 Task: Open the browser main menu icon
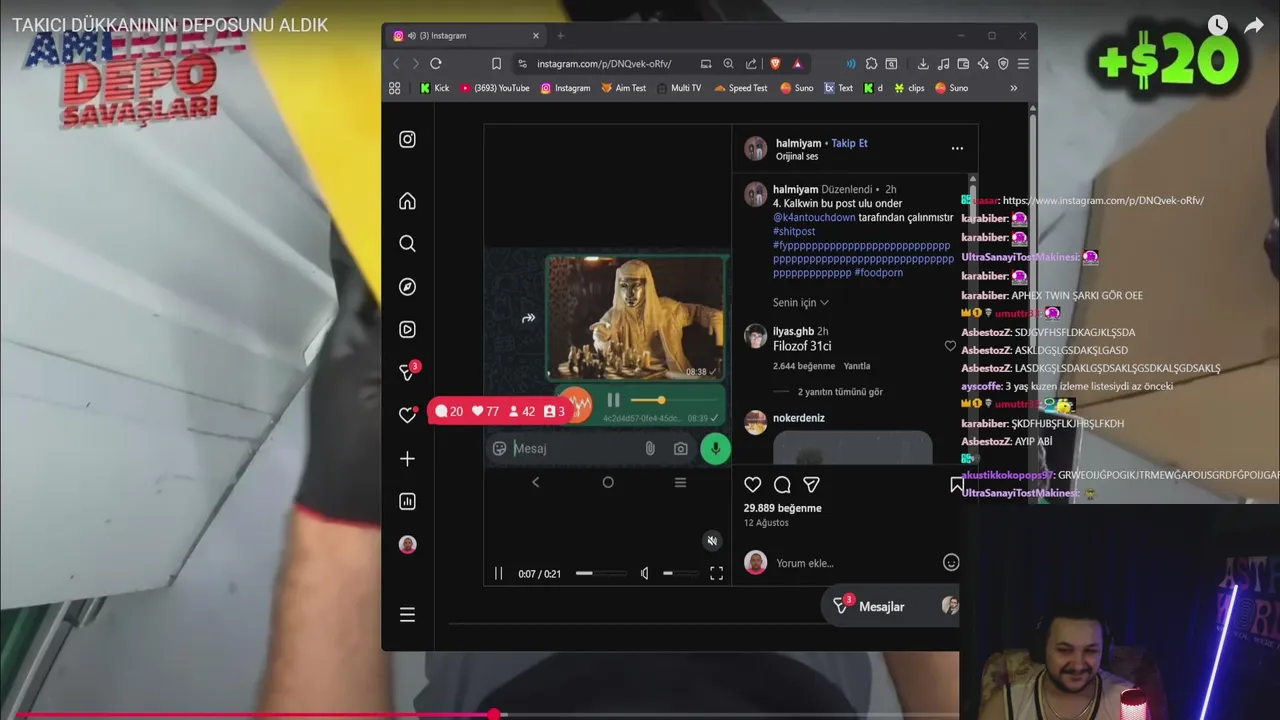pos(1022,63)
